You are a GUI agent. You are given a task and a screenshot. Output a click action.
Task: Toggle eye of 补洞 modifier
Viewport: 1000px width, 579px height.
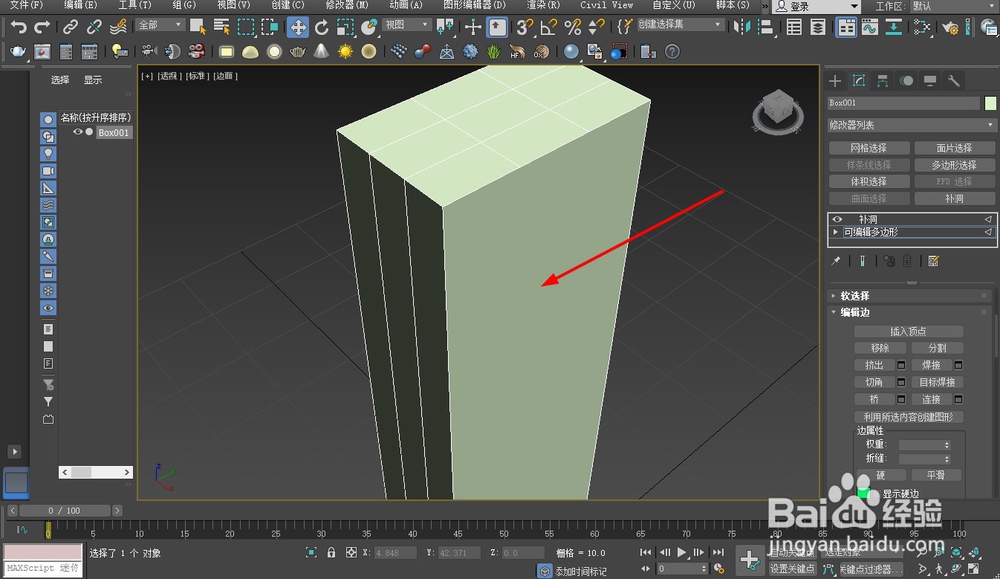837,219
